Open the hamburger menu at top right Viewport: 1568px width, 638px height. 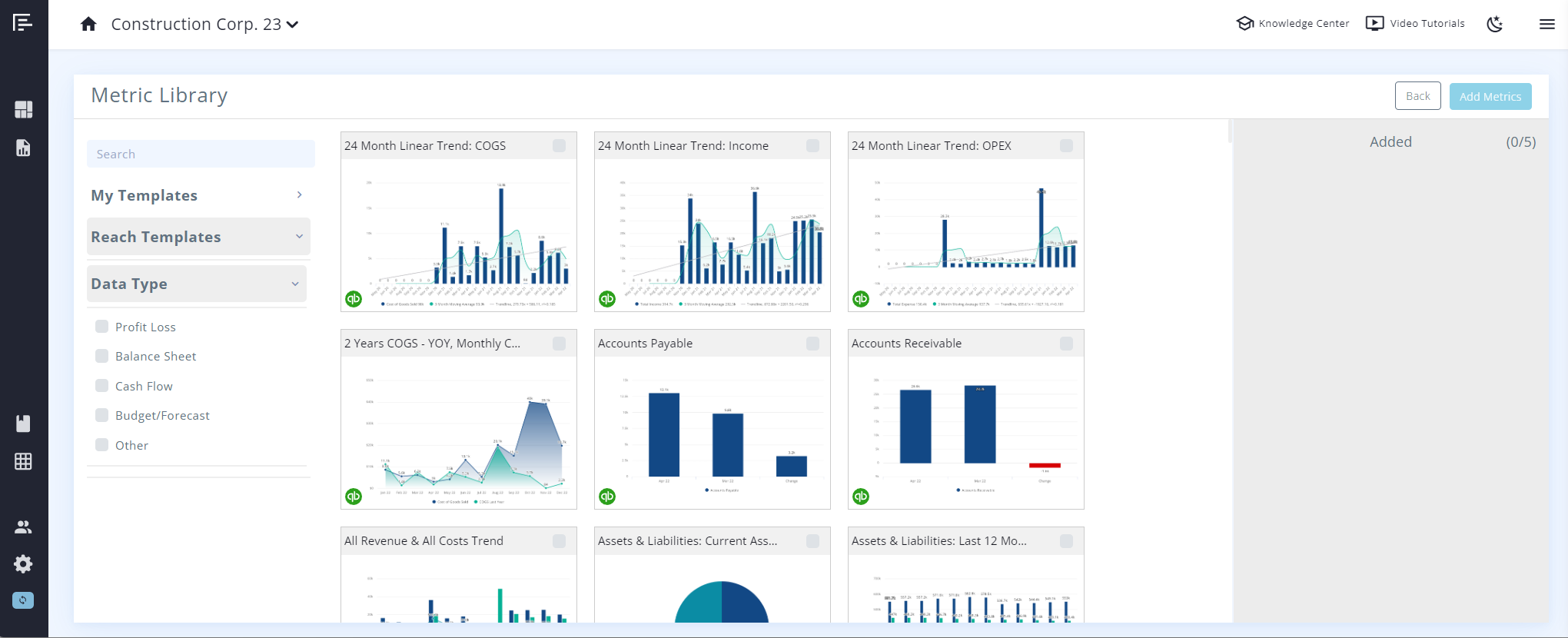(x=1547, y=24)
